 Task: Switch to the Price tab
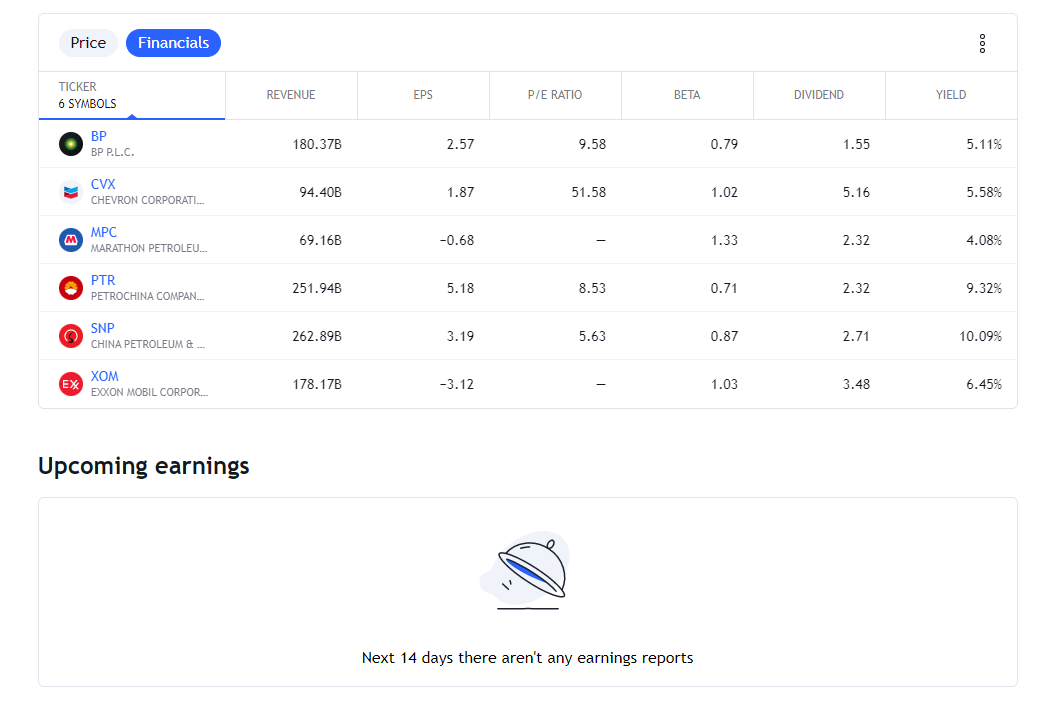88,43
